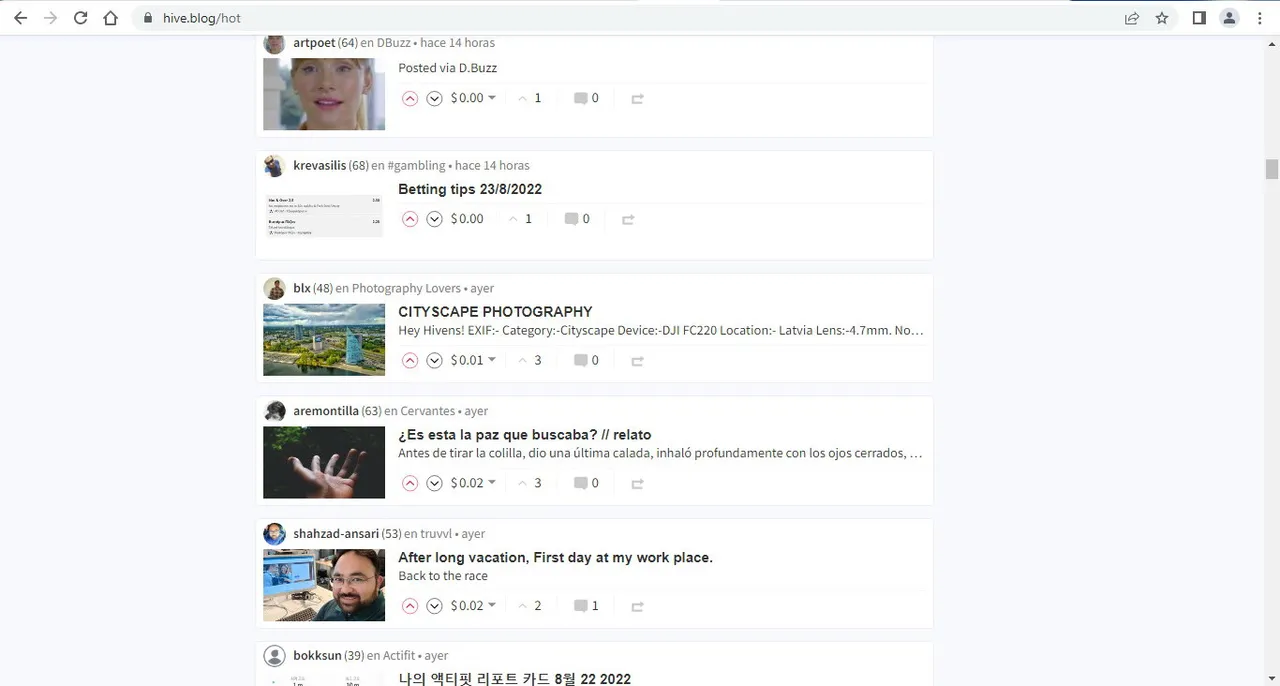Upvote the aremontilla relato post
The image size is (1280, 686).
coord(410,483)
